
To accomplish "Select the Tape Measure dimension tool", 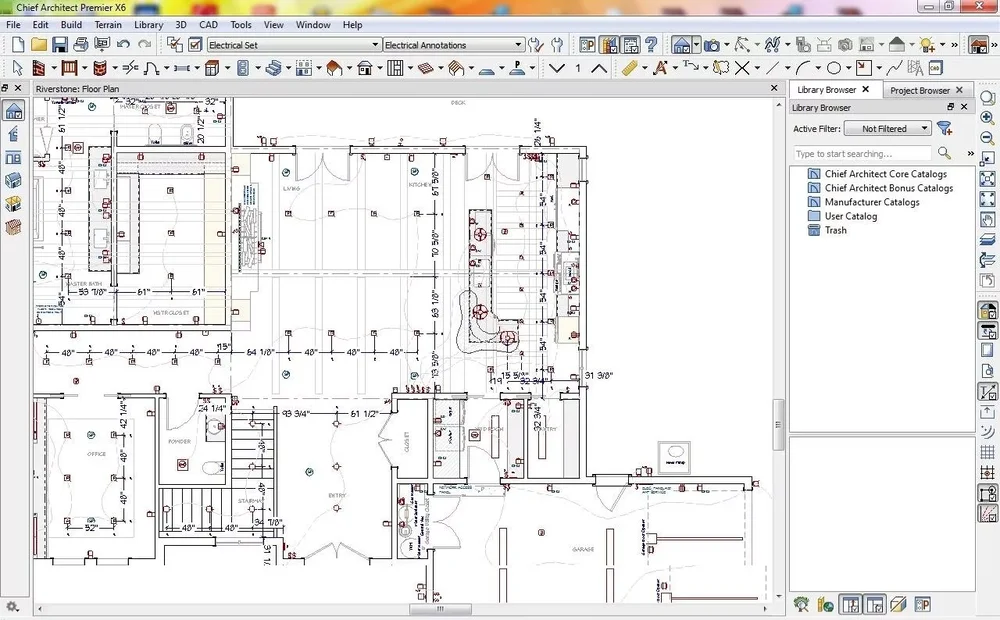I will pyautogui.click(x=629, y=68).
